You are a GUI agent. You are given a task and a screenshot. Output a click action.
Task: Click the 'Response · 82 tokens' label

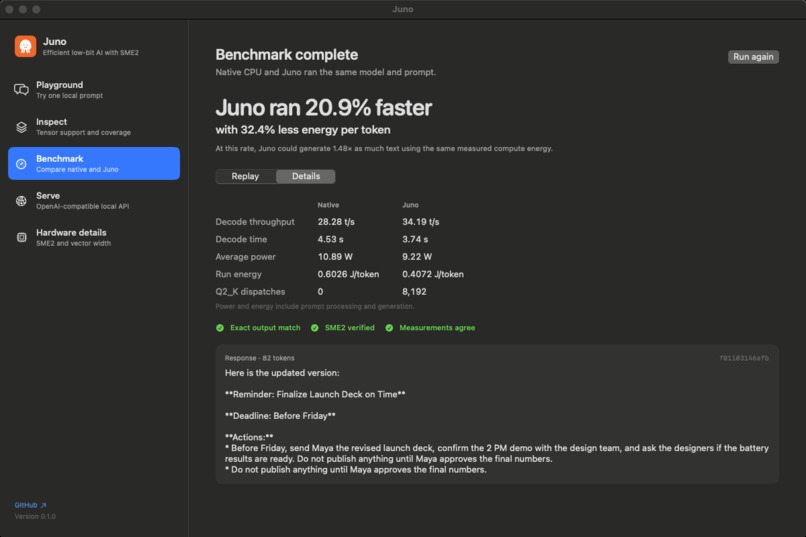pyautogui.click(x=260, y=358)
